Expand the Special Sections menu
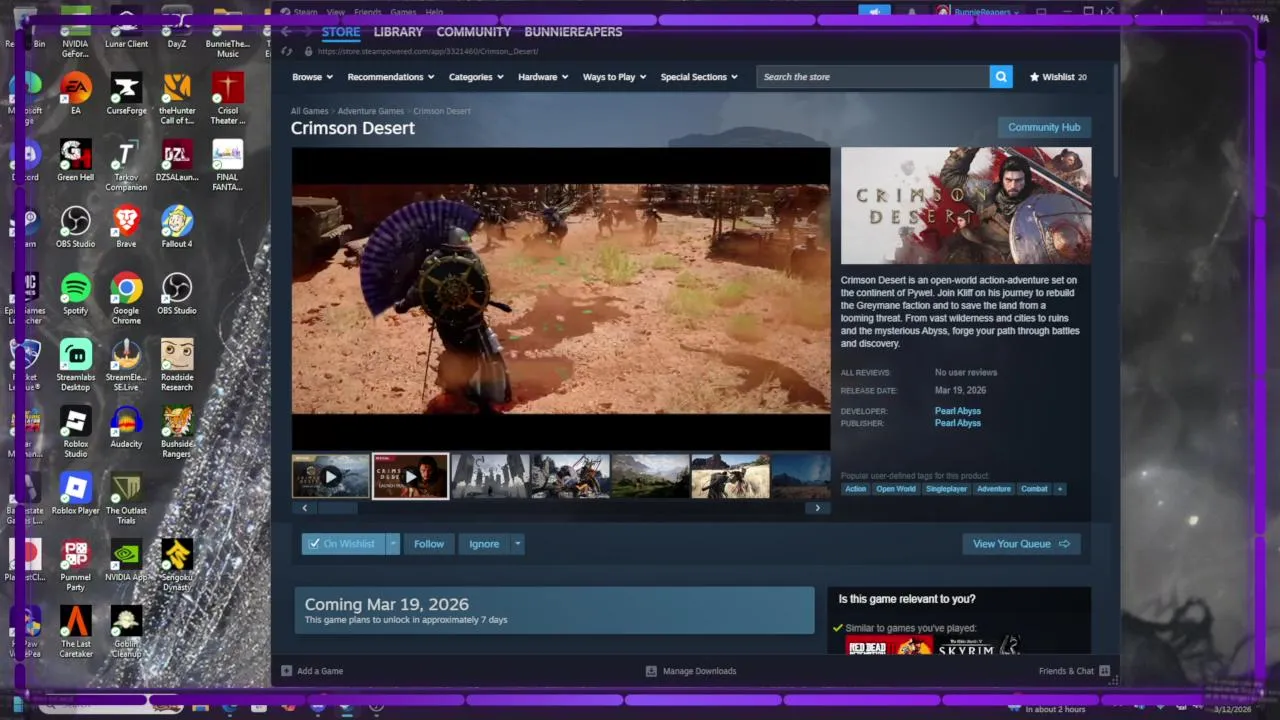This screenshot has width=1280, height=720. [699, 77]
